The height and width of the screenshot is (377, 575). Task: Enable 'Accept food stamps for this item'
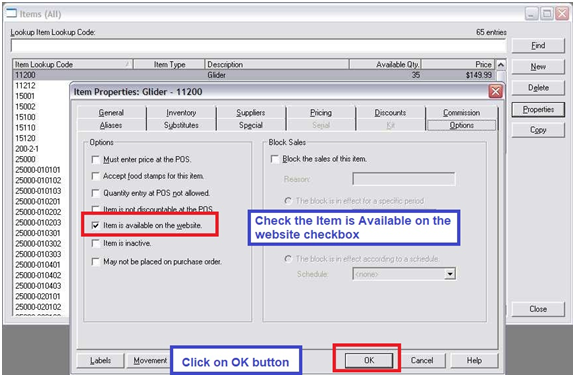pyautogui.click(x=95, y=176)
